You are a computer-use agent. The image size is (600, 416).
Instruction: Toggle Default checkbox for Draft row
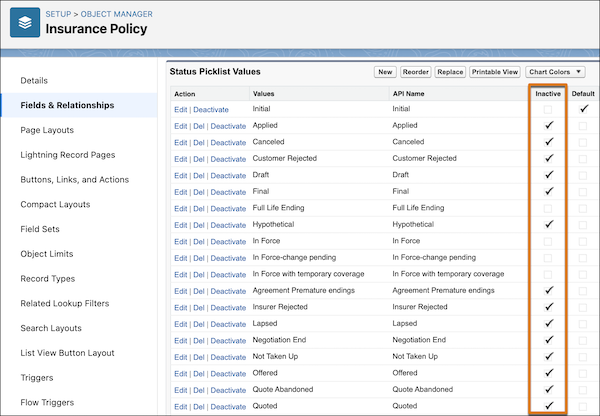tap(583, 176)
